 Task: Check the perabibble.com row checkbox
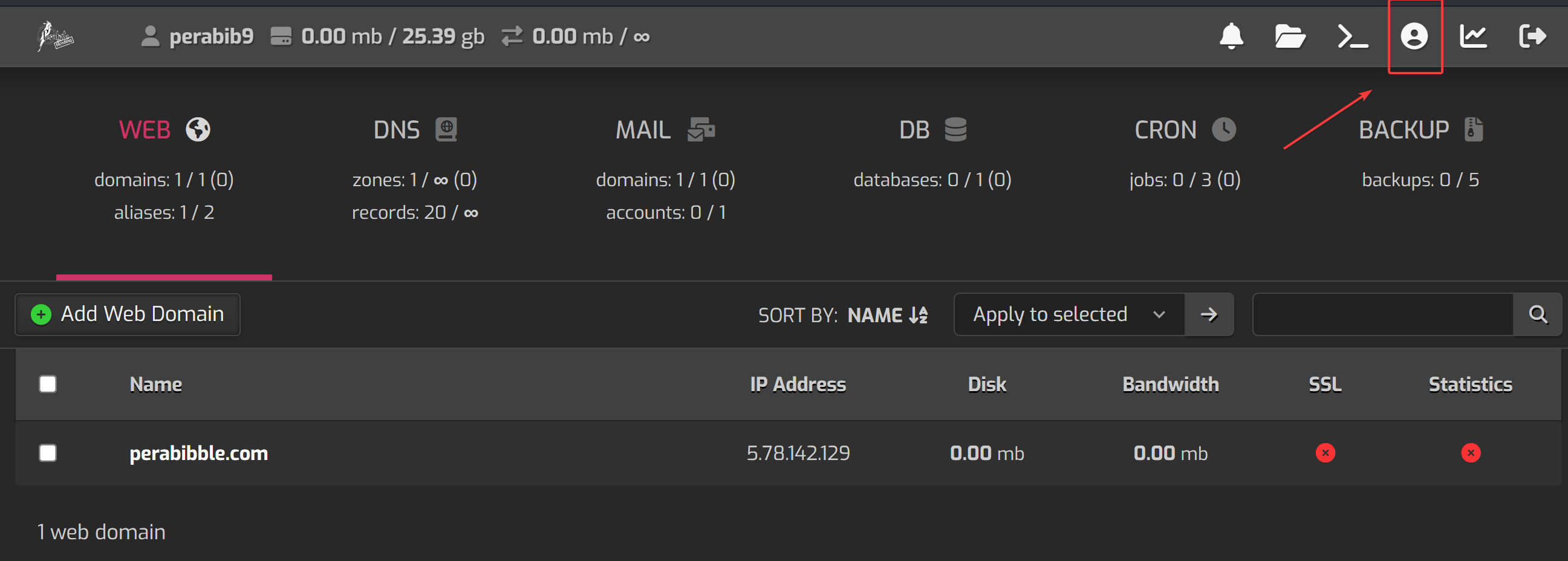click(x=48, y=453)
